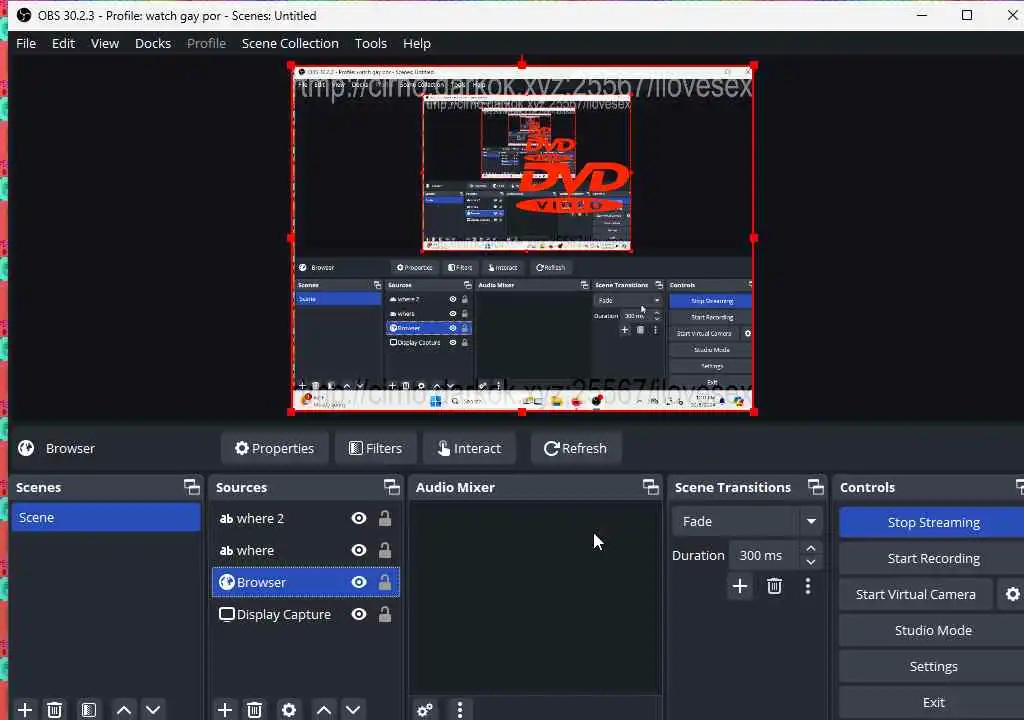1024x720 pixels.
Task: Refresh the Browser source
Action: [575, 448]
